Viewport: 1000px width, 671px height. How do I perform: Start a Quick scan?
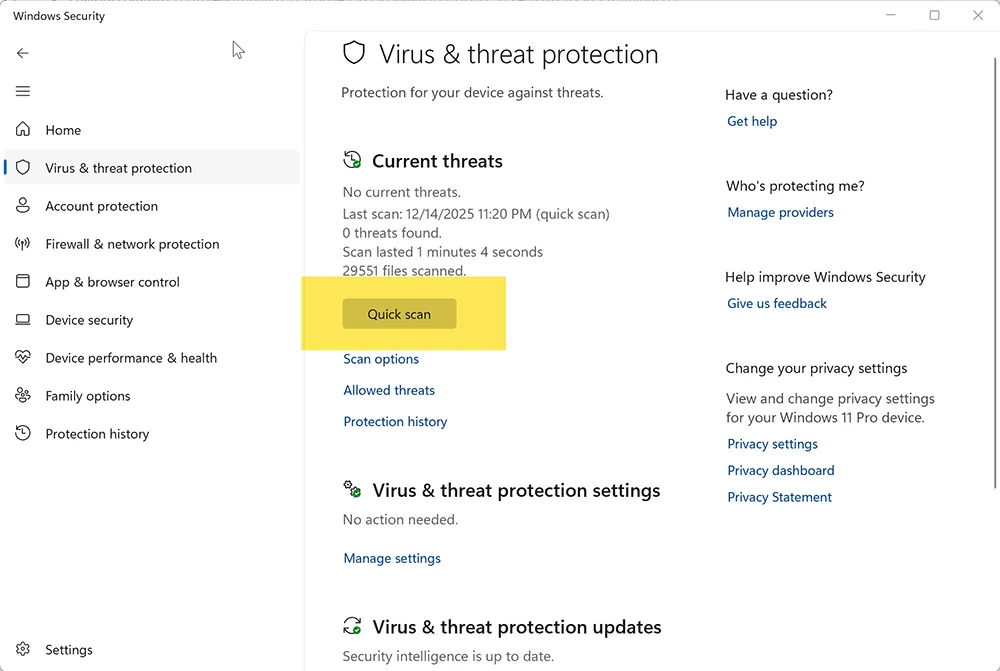398,313
